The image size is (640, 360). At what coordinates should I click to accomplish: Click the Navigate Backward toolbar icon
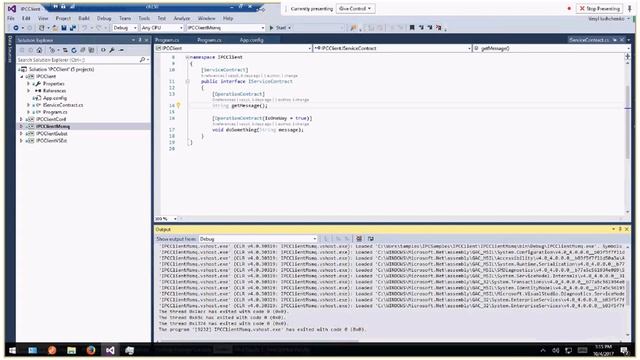(x=16, y=28)
